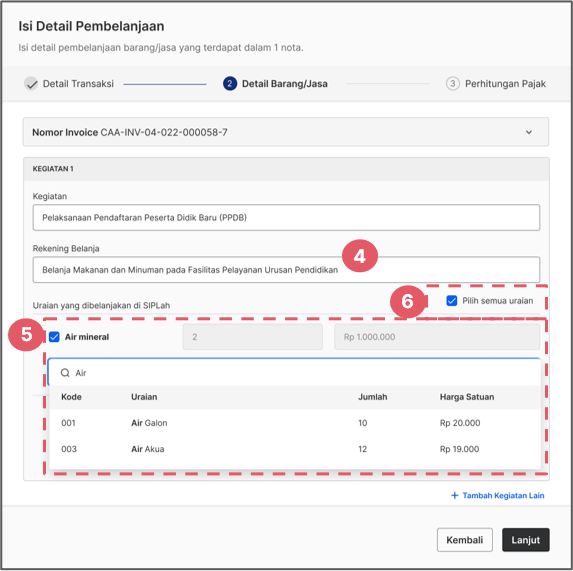Image resolution: width=573 pixels, height=571 pixels.
Task: Click the Kegiatan input field
Action: (x=286, y=217)
